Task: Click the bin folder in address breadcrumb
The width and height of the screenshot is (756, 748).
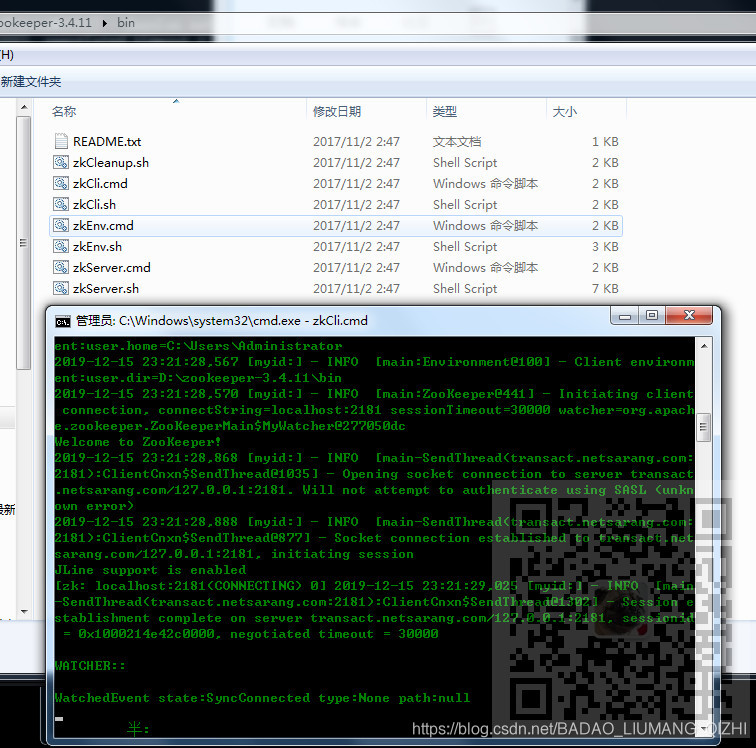Action: (x=126, y=23)
